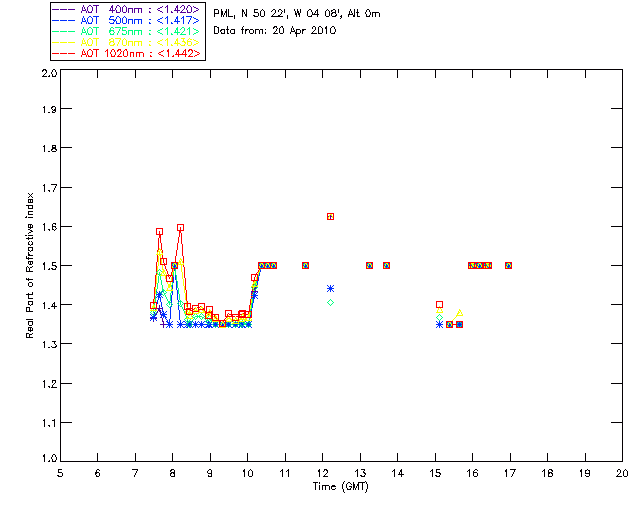This screenshot has height=512, width=640.
Task: Click the 1.4 y-axis tick label
Action: pyautogui.click(x=49, y=305)
